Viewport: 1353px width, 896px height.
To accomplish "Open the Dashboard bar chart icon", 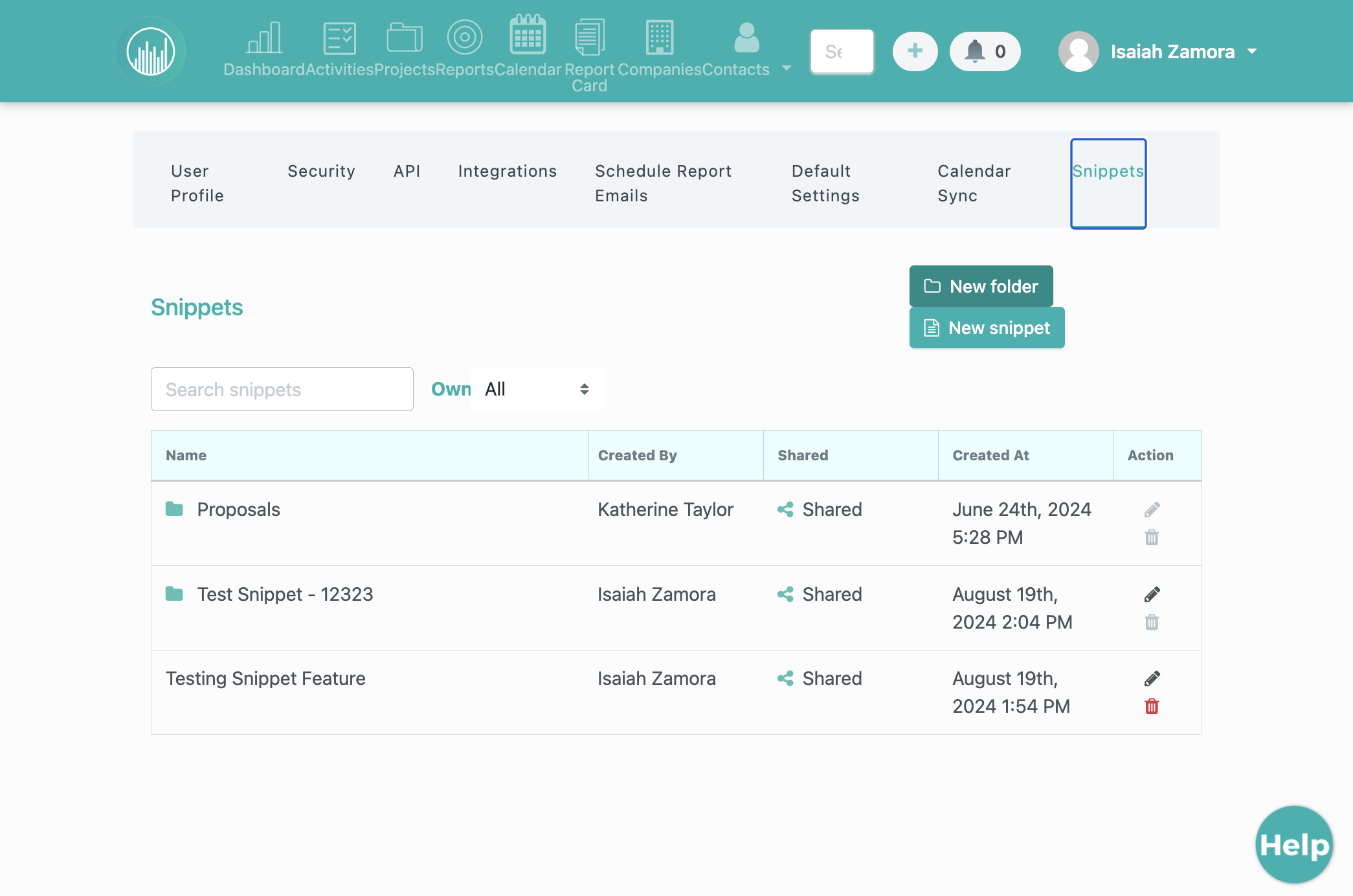I will 264,38.
